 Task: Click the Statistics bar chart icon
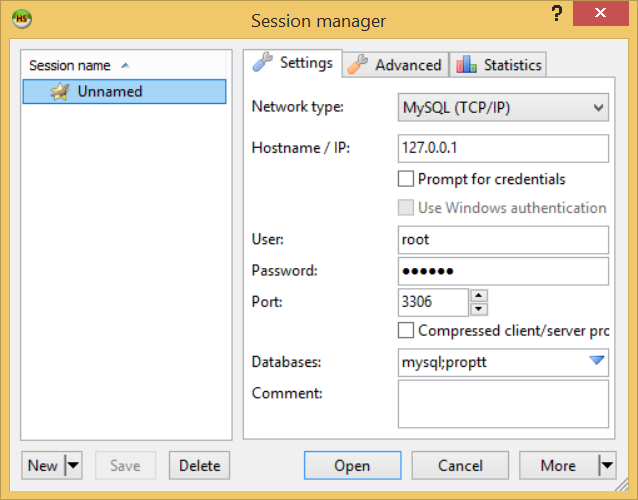pyautogui.click(x=467, y=65)
